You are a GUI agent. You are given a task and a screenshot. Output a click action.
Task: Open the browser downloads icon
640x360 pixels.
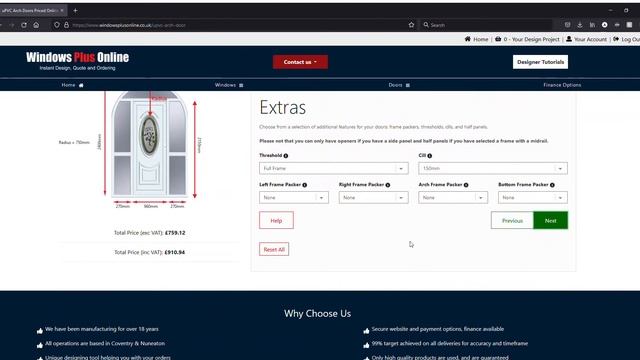pyautogui.click(x=580, y=25)
